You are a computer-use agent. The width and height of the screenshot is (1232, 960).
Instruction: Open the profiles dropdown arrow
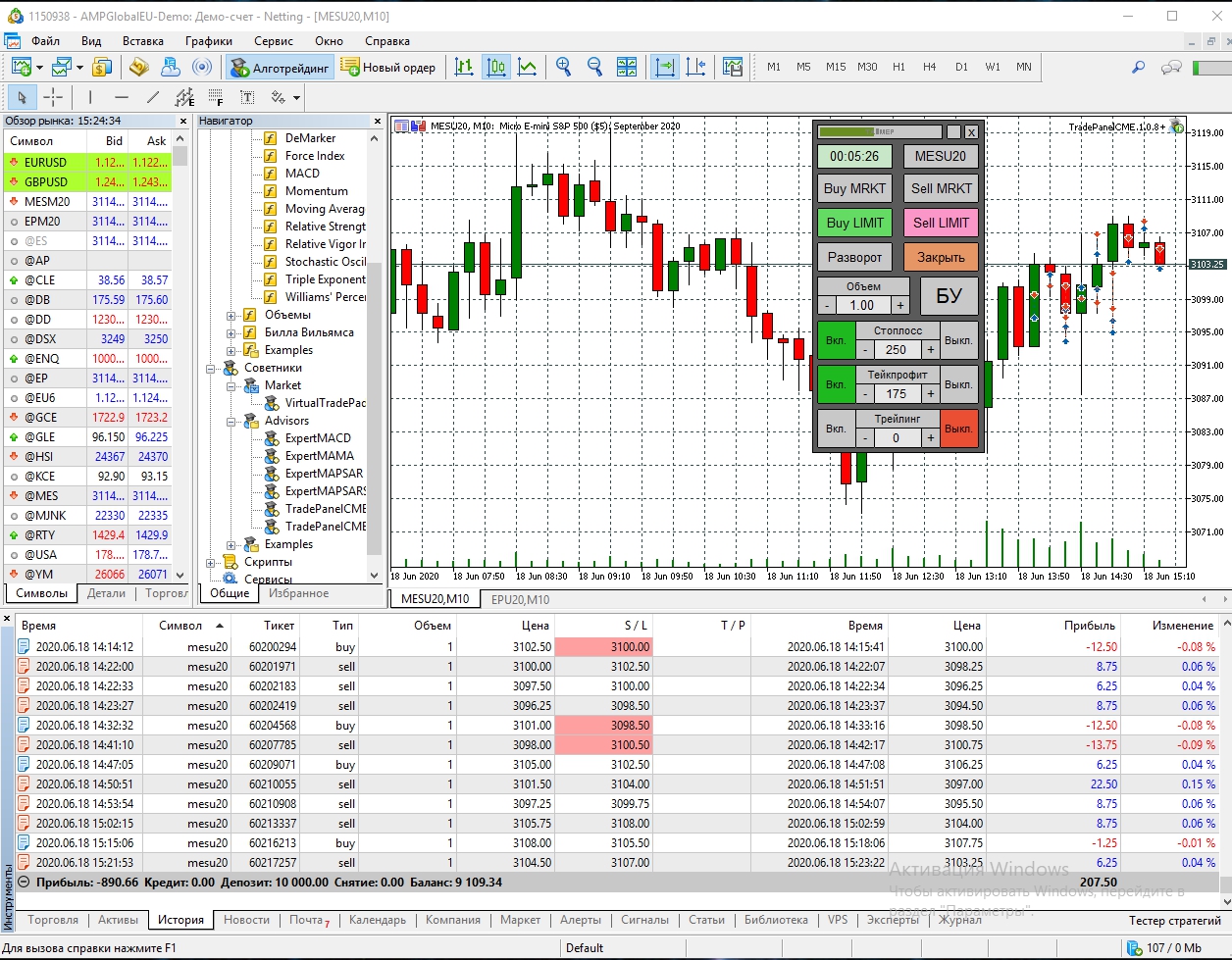[79, 68]
